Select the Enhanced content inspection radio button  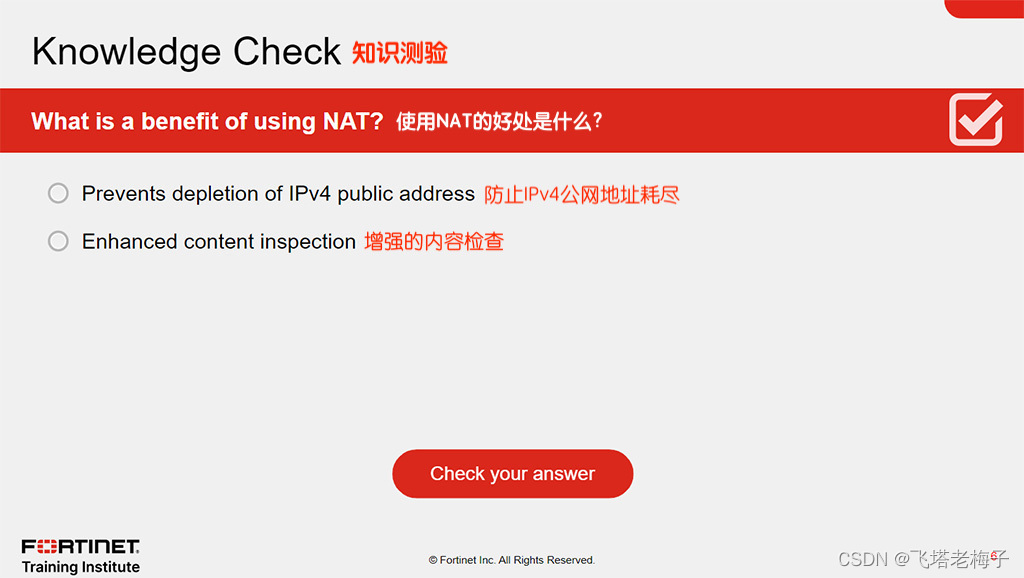click(58, 241)
